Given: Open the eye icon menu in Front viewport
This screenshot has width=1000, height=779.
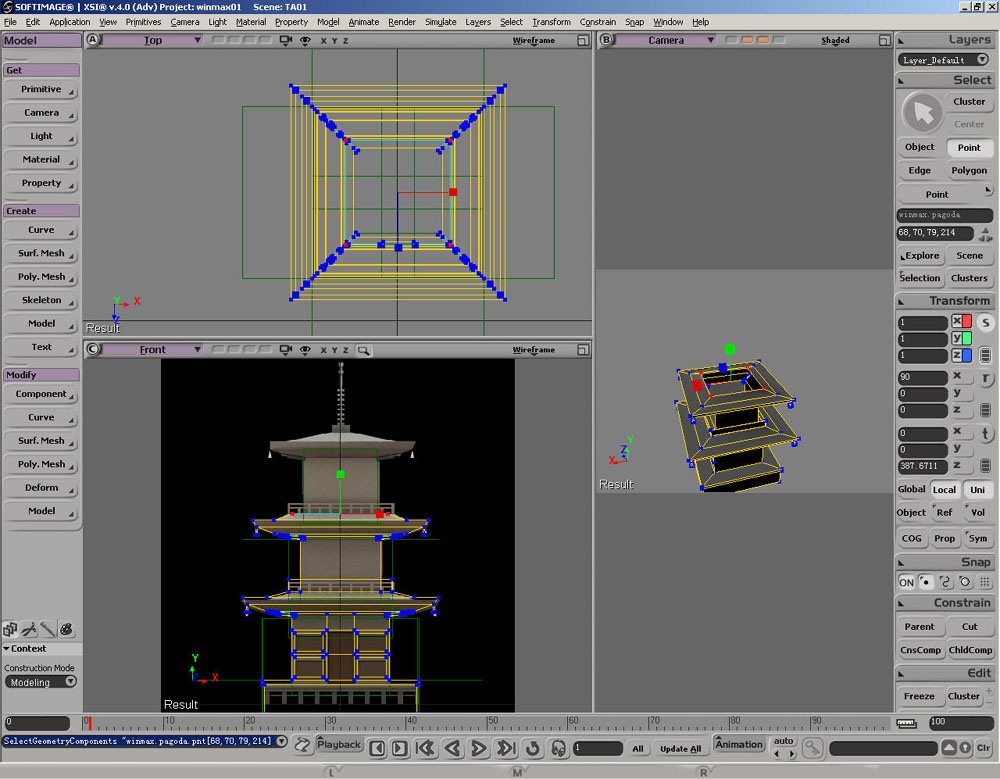Looking at the screenshot, I should pos(305,350).
